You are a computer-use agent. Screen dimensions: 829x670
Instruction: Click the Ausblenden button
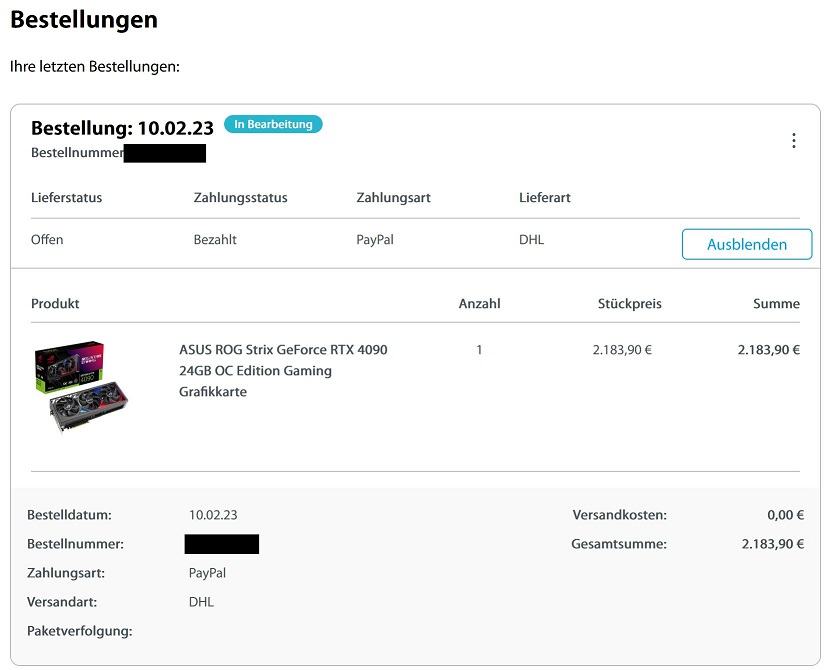click(x=746, y=244)
